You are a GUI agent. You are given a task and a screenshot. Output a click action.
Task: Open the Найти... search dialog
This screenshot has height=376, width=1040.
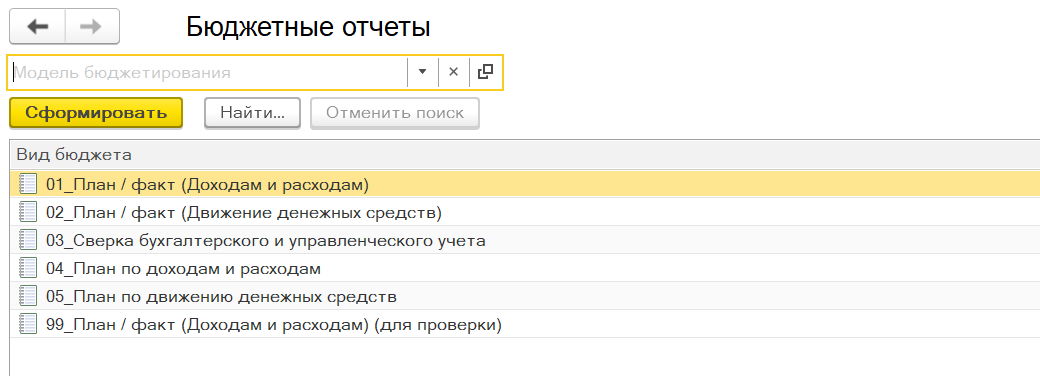tap(252, 113)
